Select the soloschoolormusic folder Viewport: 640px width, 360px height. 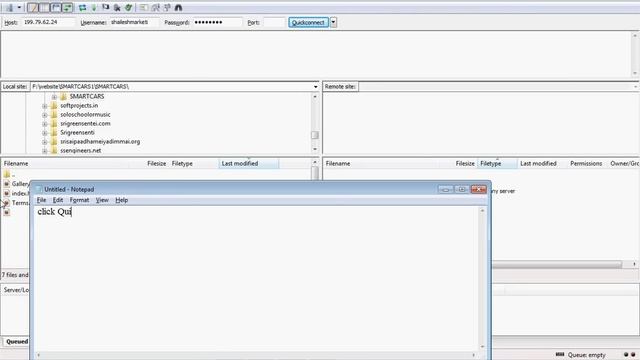(x=85, y=114)
